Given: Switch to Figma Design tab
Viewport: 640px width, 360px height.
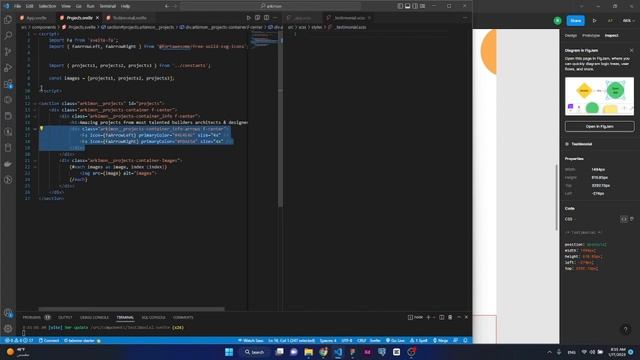Looking at the screenshot, I should coord(571,36).
